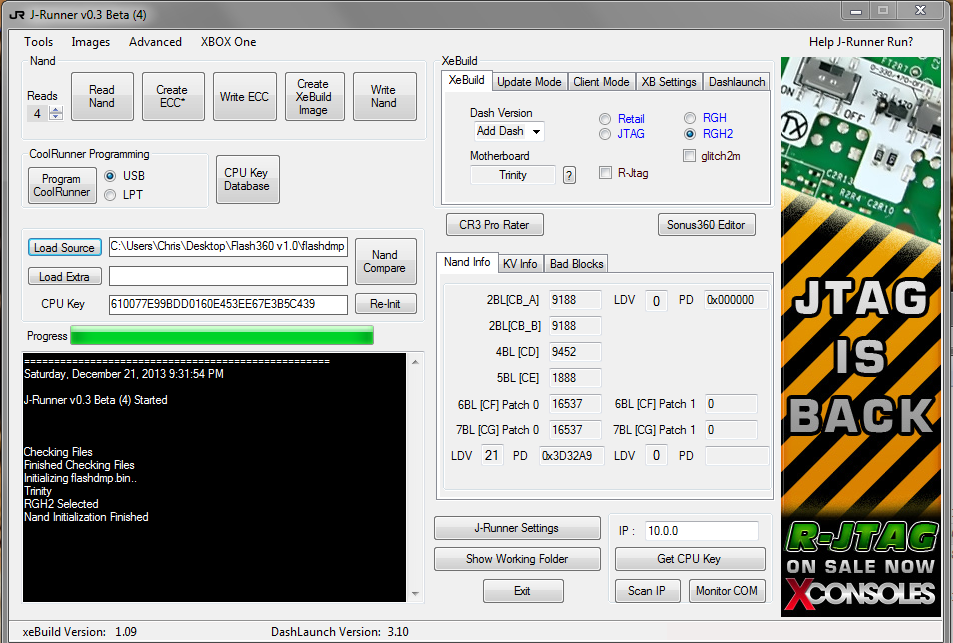The image size is (953, 643).
Task: Enable the glitch2m checkbox
Action: [689, 156]
